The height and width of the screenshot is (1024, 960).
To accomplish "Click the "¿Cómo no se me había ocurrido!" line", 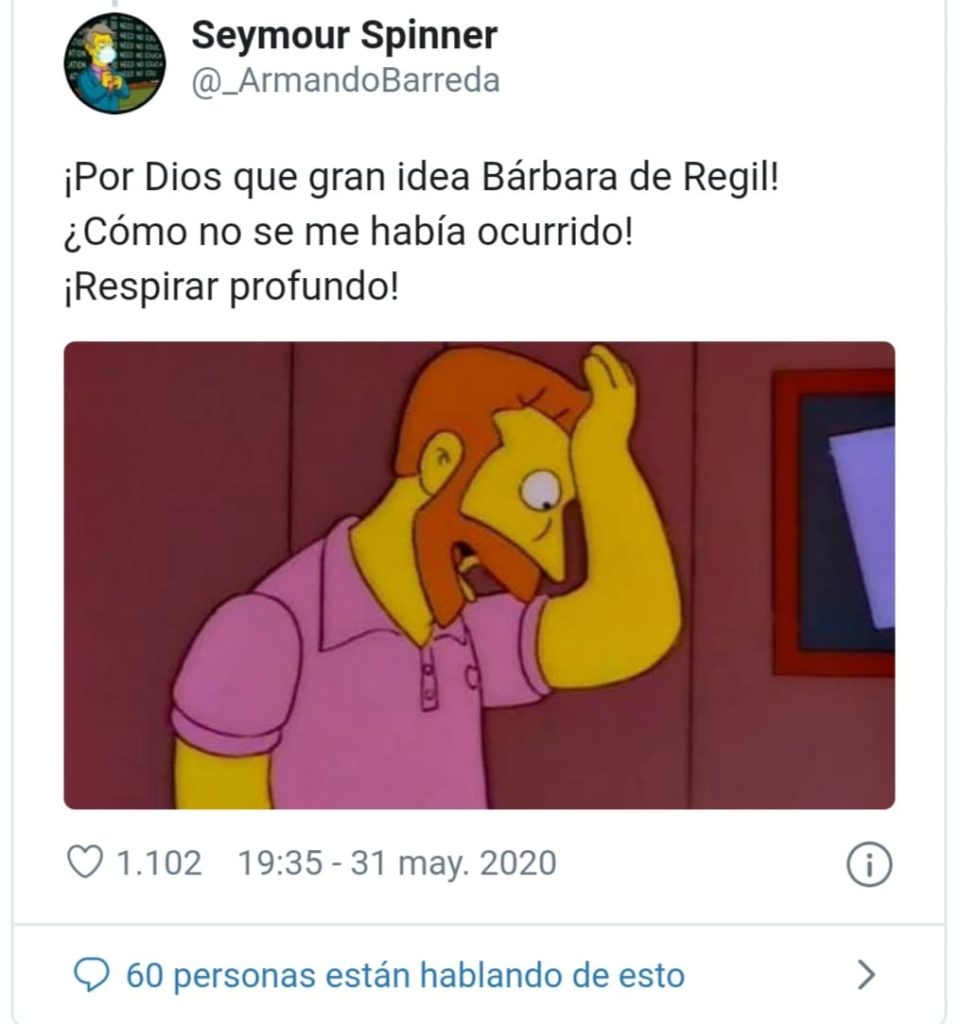I will [x=348, y=232].
